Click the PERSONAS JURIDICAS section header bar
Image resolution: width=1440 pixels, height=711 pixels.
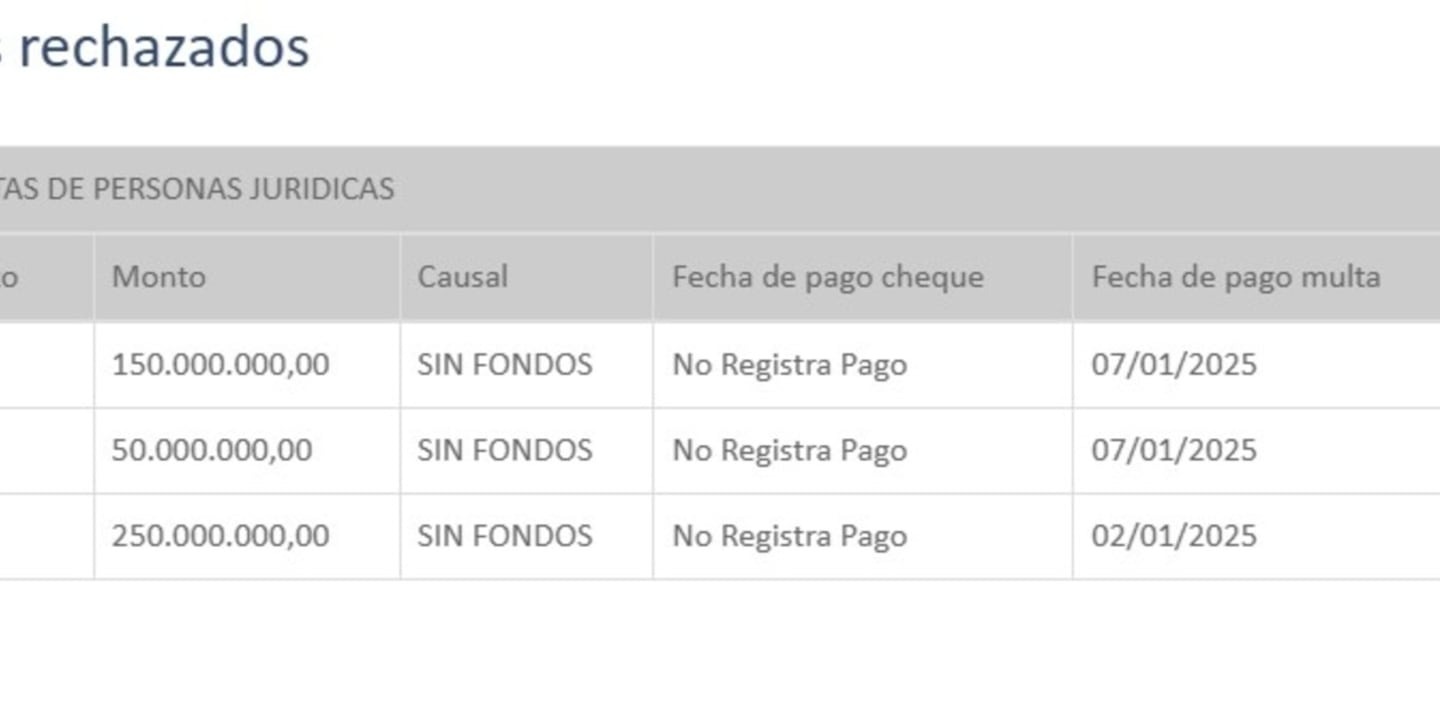(720, 189)
